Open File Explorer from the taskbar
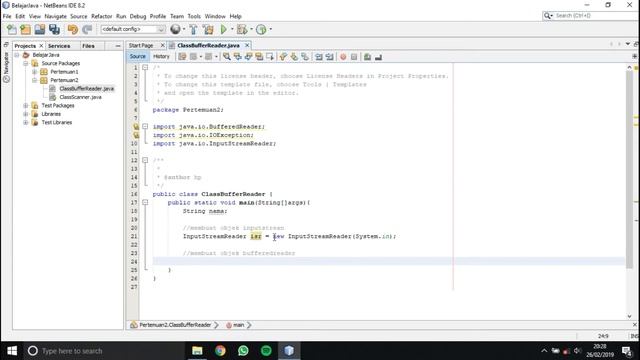The width and height of the screenshot is (640, 360). (197, 351)
